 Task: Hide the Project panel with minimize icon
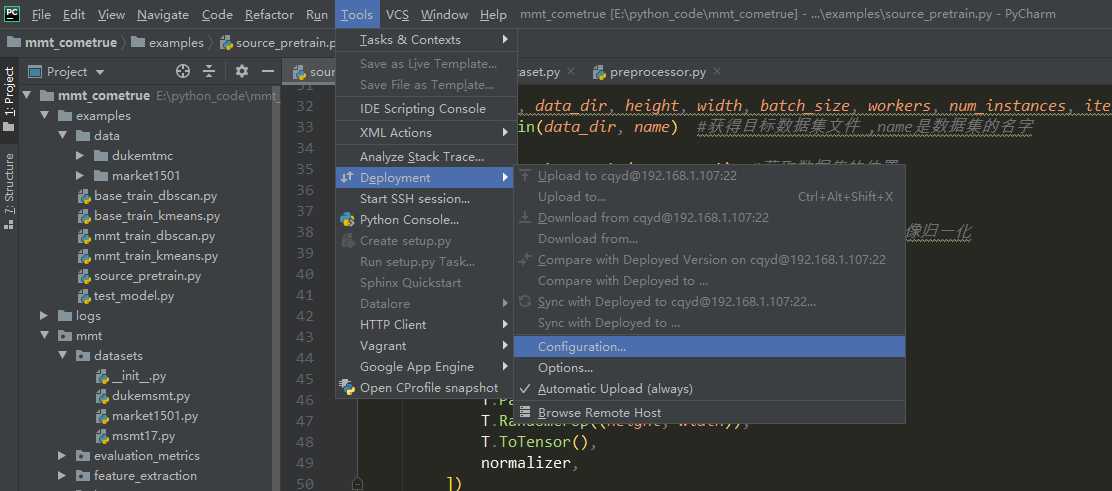coord(267,71)
